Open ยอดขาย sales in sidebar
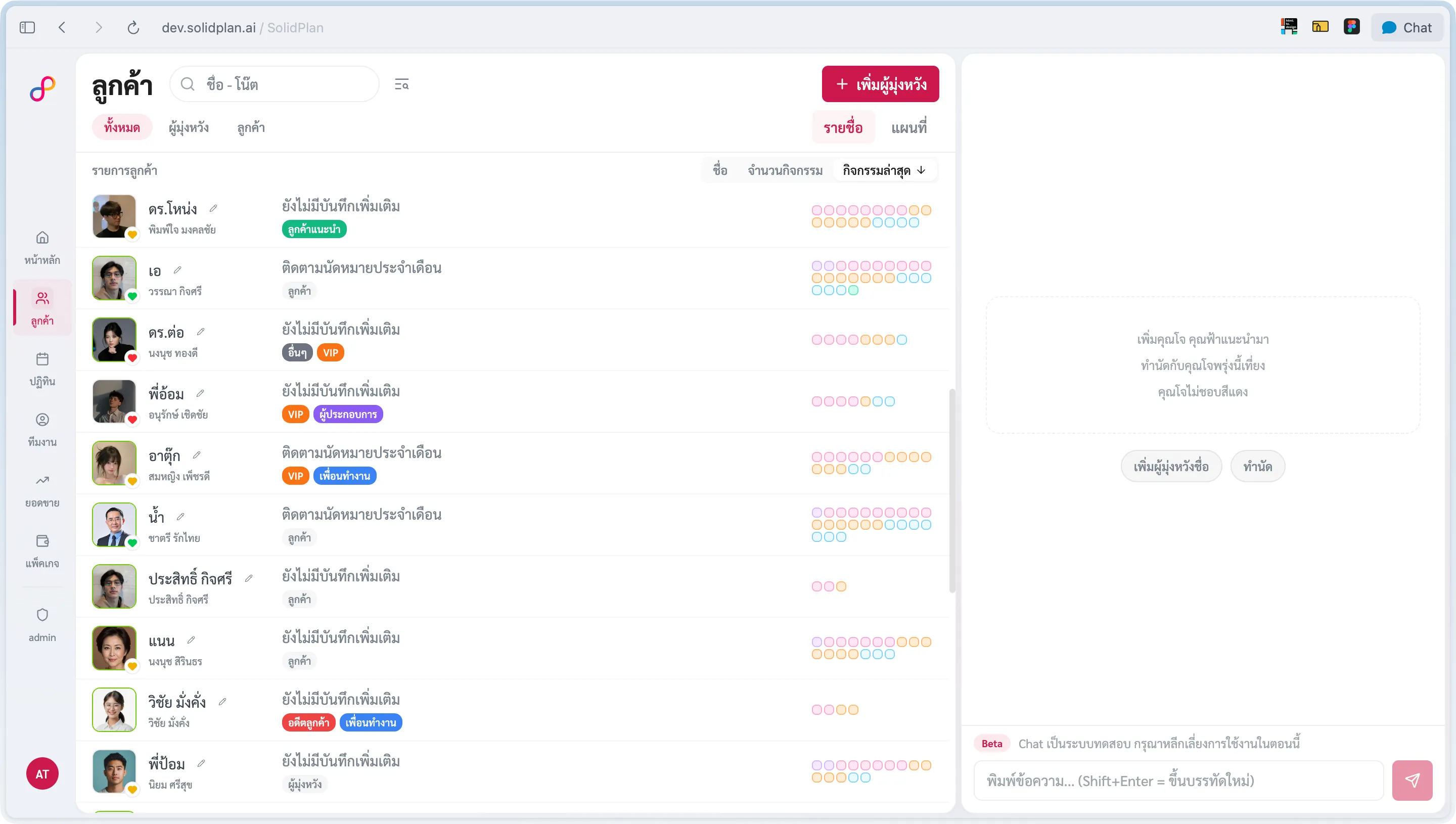Screen dimensions: 1456x824 pyautogui.click(x=42, y=491)
